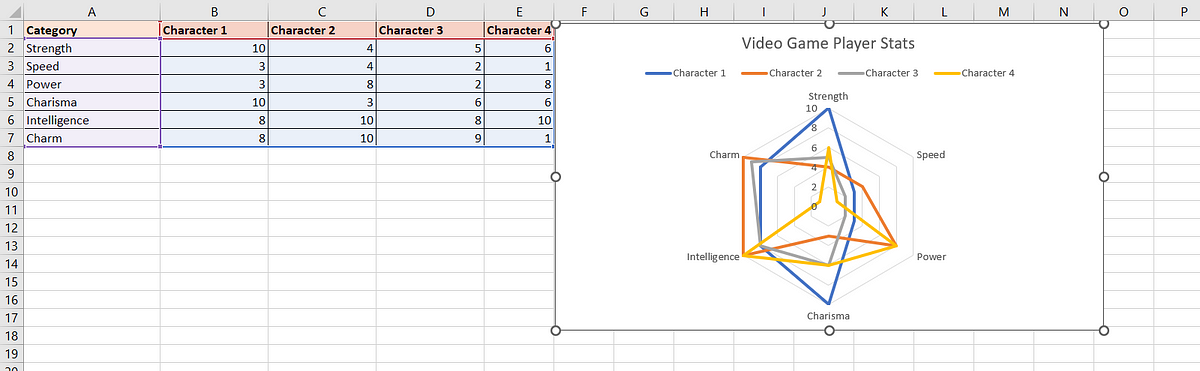Click chart title "Video Game Player Stats"

[828, 44]
